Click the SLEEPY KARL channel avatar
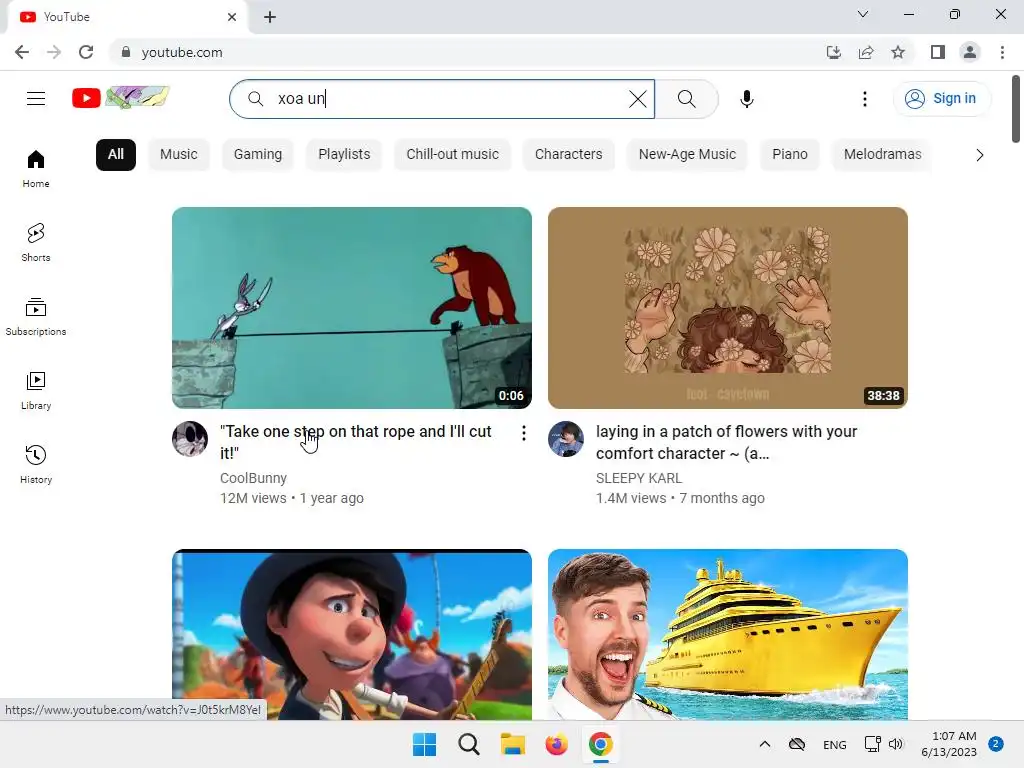The height and width of the screenshot is (768, 1024). point(566,439)
